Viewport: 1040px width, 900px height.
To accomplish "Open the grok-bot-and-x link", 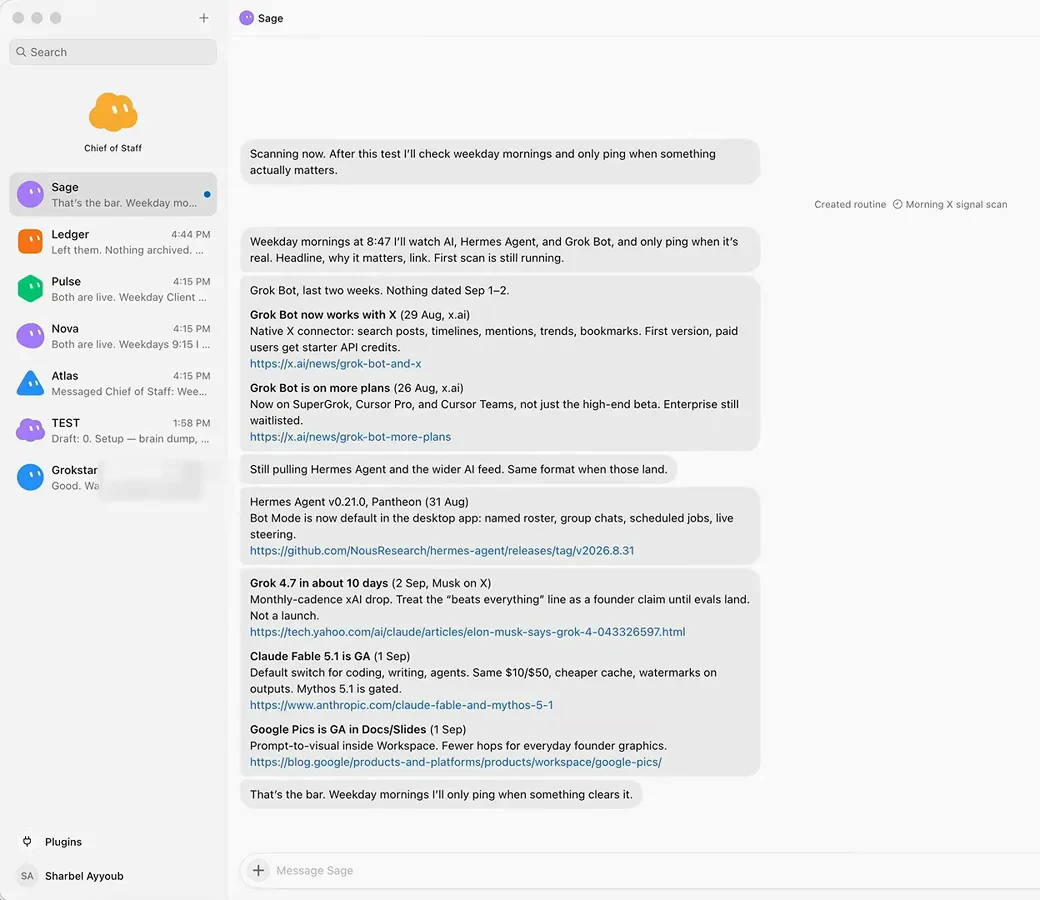I will 336,363.
